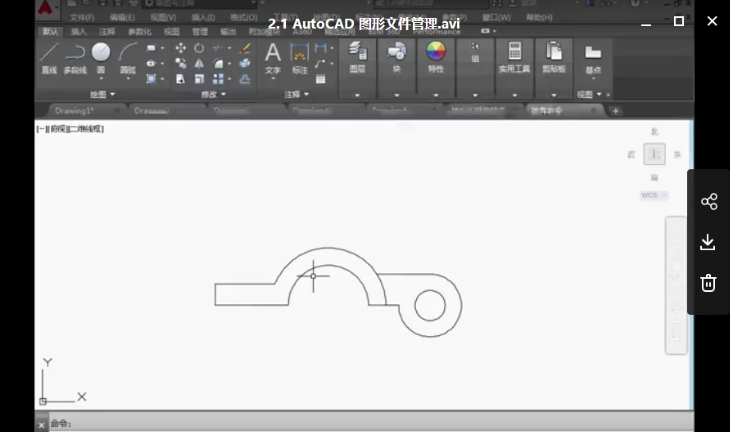
Task: Expand the Properties (特性) panel arrow
Action: 436,95
